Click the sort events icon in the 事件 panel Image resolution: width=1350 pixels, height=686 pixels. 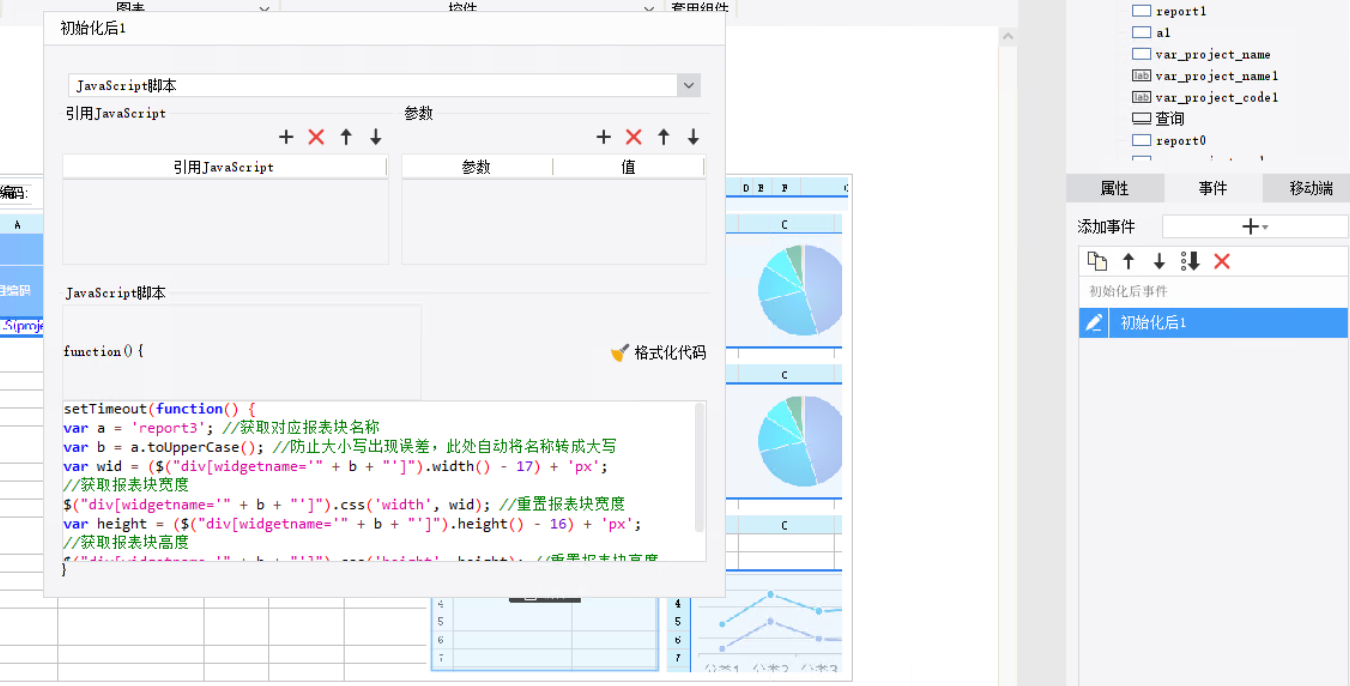tap(1190, 261)
